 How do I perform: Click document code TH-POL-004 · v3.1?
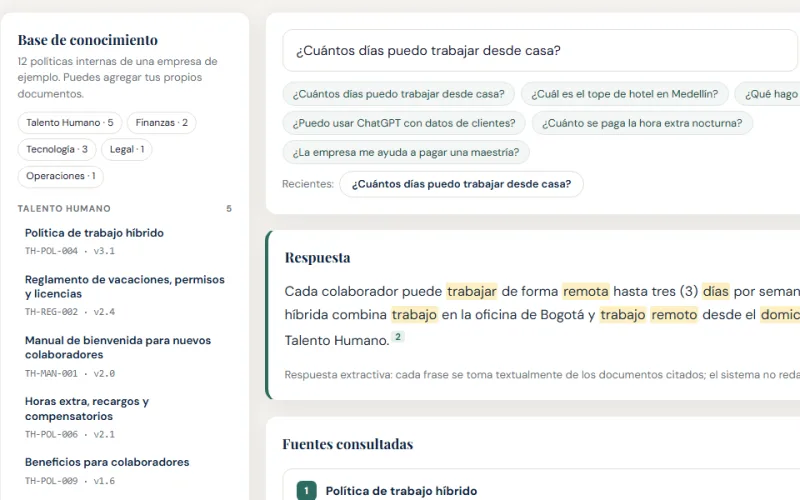tap(70, 251)
